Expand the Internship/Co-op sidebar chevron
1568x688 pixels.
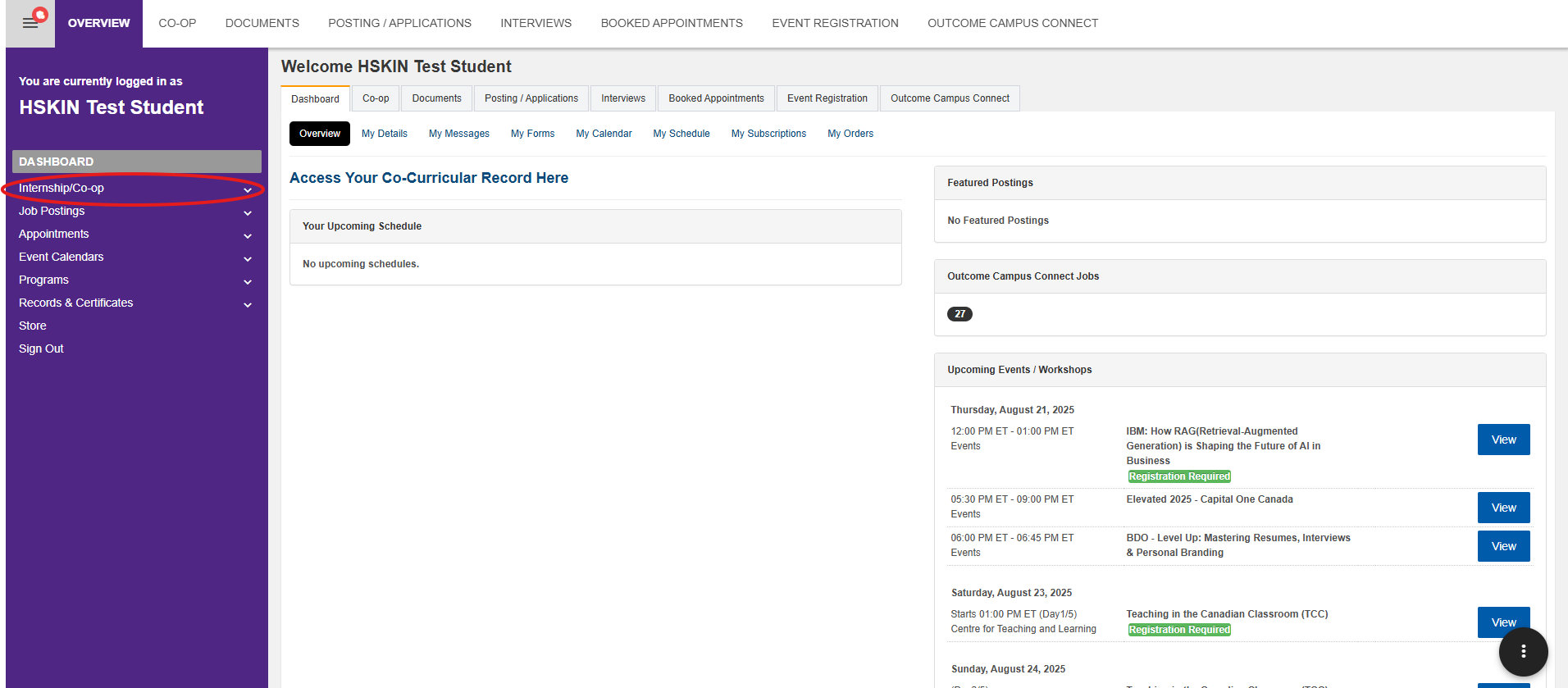(x=247, y=189)
